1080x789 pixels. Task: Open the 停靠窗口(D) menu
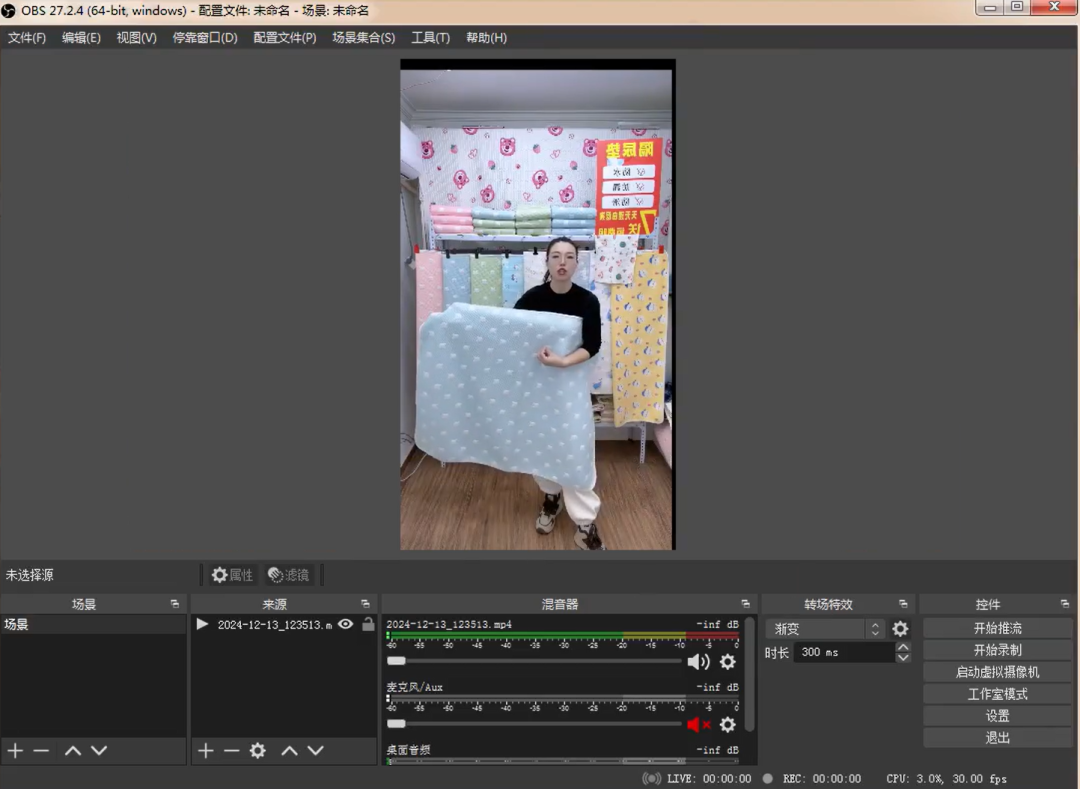coord(205,38)
